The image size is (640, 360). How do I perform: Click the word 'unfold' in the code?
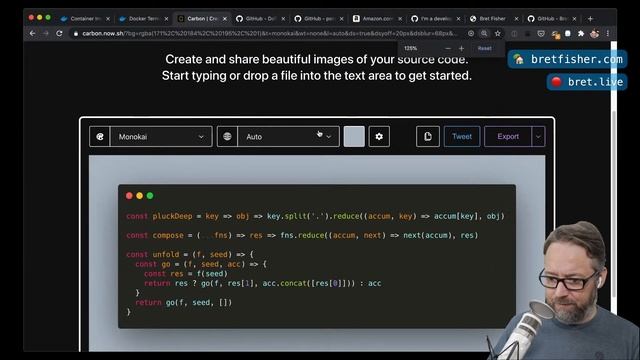(166, 254)
